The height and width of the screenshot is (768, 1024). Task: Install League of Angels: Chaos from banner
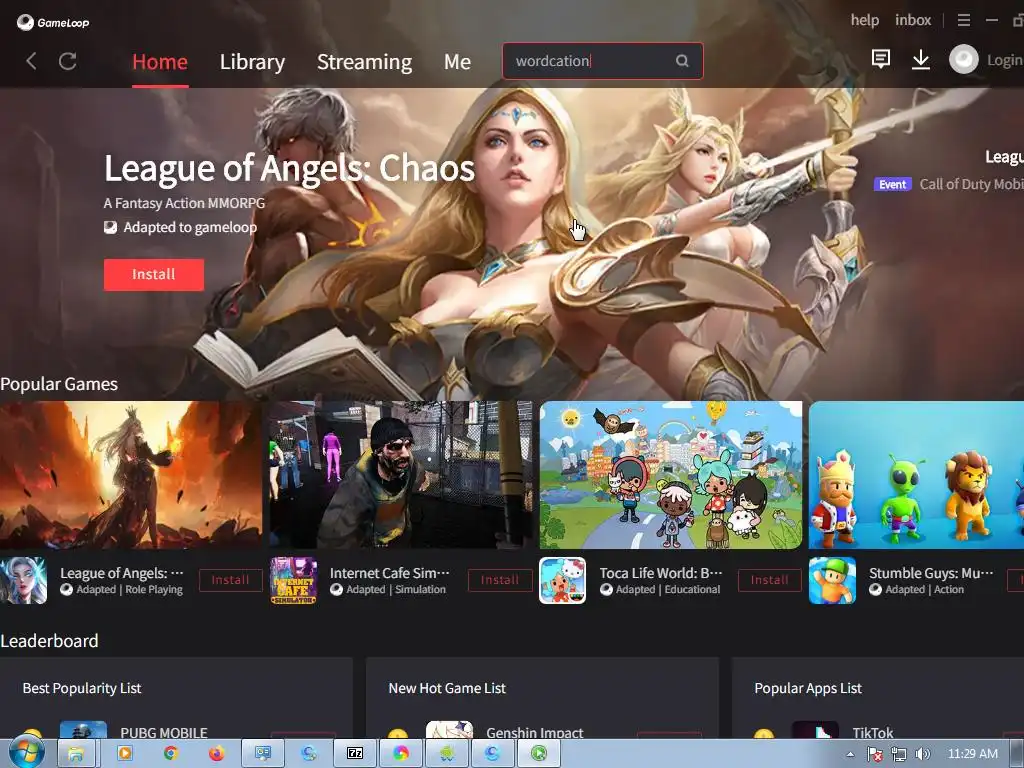[x=153, y=274]
